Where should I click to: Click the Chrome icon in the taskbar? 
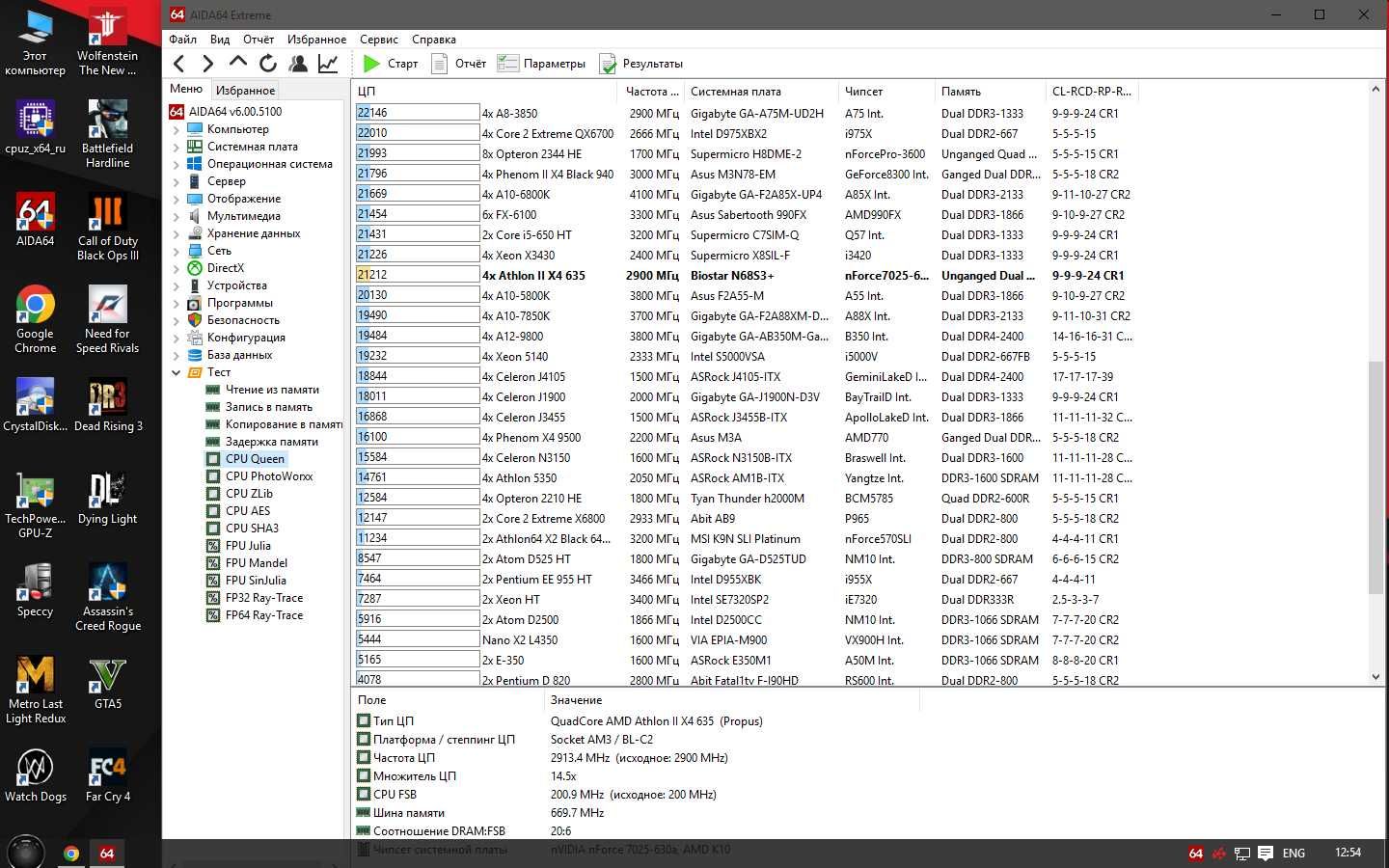pyautogui.click(x=71, y=854)
